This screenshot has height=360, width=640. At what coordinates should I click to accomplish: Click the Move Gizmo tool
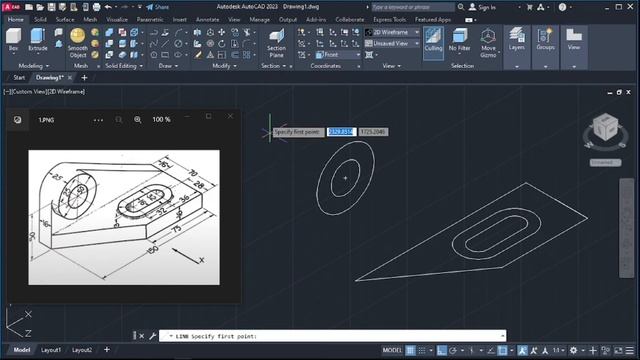[x=488, y=43]
